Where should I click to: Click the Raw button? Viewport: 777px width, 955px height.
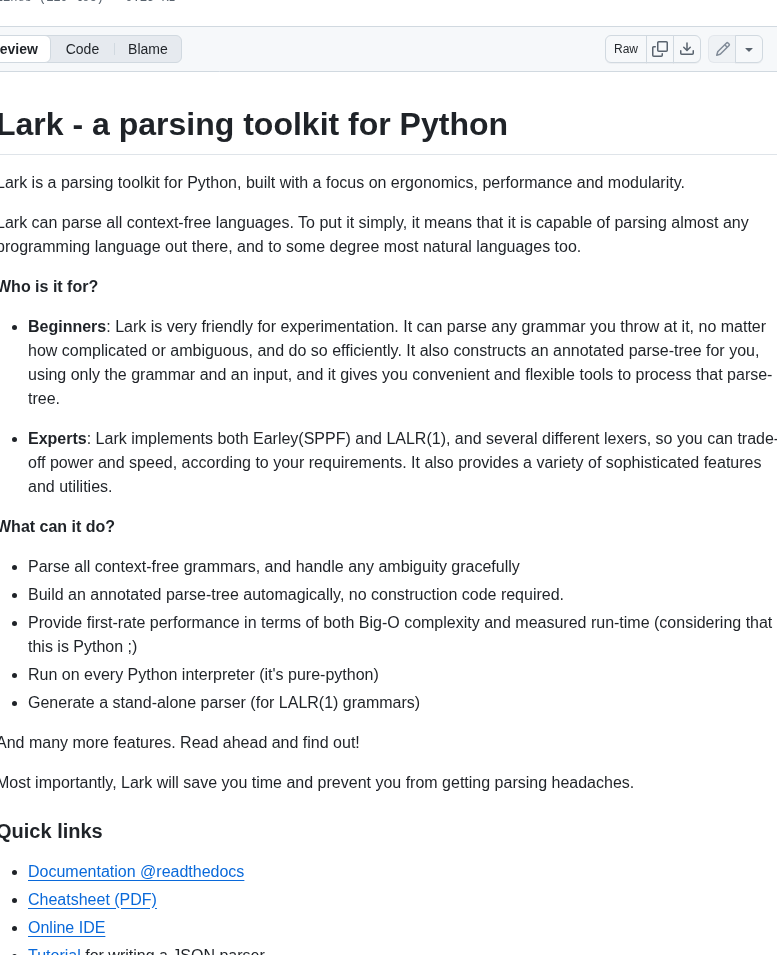(x=625, y=48)
